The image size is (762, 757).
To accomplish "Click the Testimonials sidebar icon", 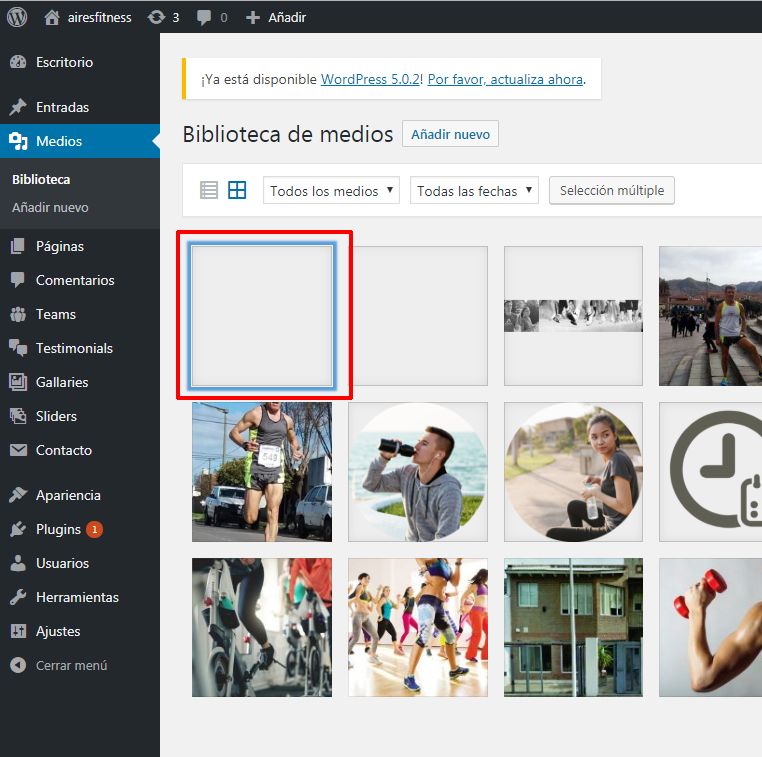I will click(x=18, y=348).
